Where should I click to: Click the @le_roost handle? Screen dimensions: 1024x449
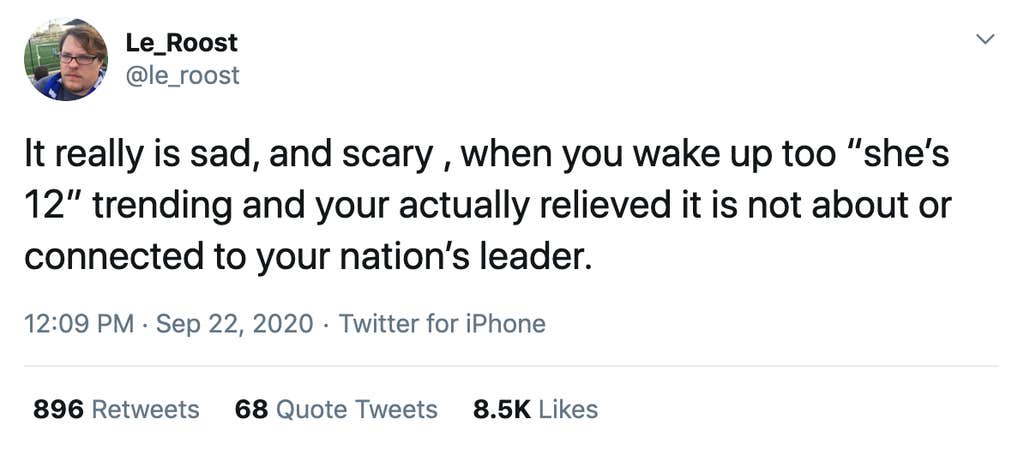[182, 75]
